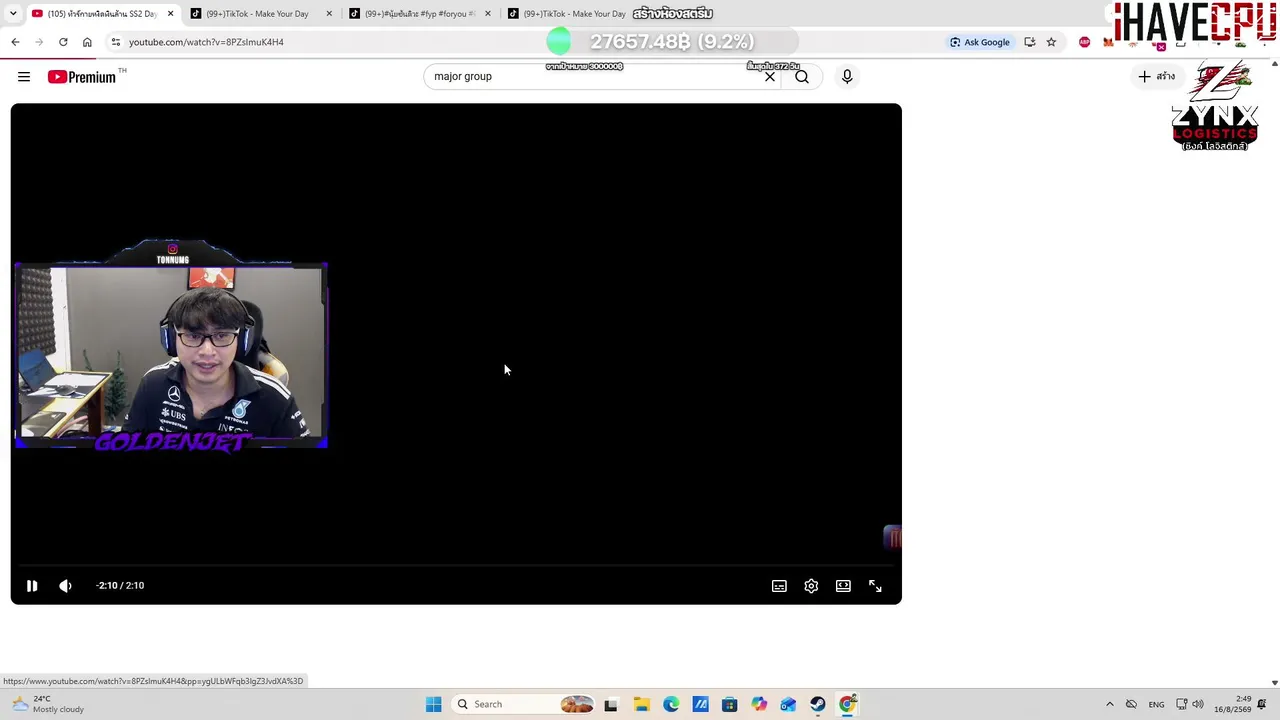View site information icon in address bar
Viewport: 1280px width, 720px height.
click(116, 42)
